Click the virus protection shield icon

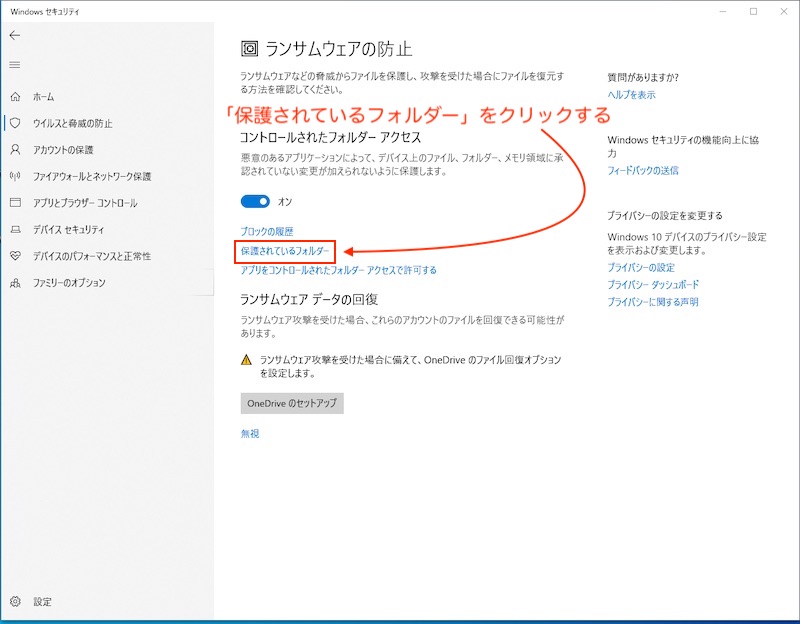[x=15, y=123]
